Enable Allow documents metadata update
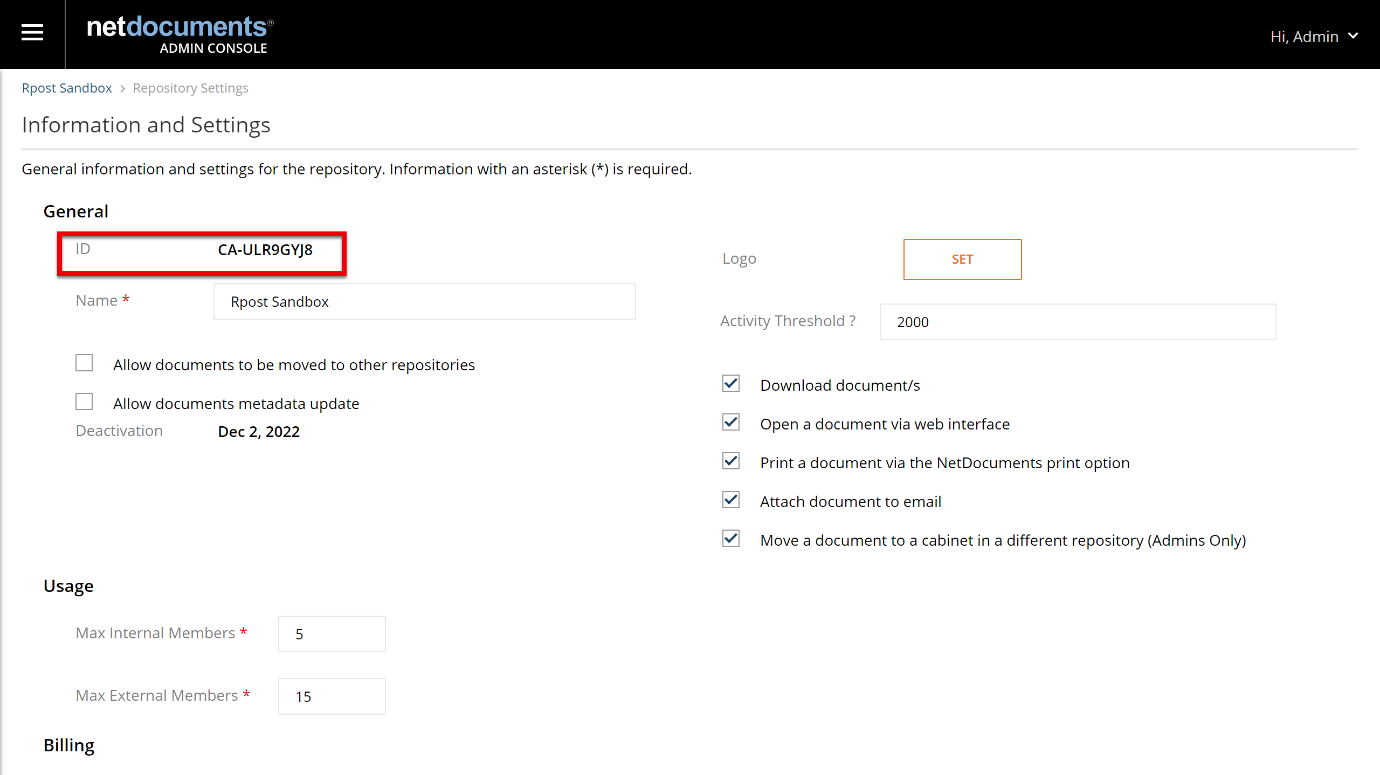Screen dimensions: 1380x775 (x=84, y=401)
